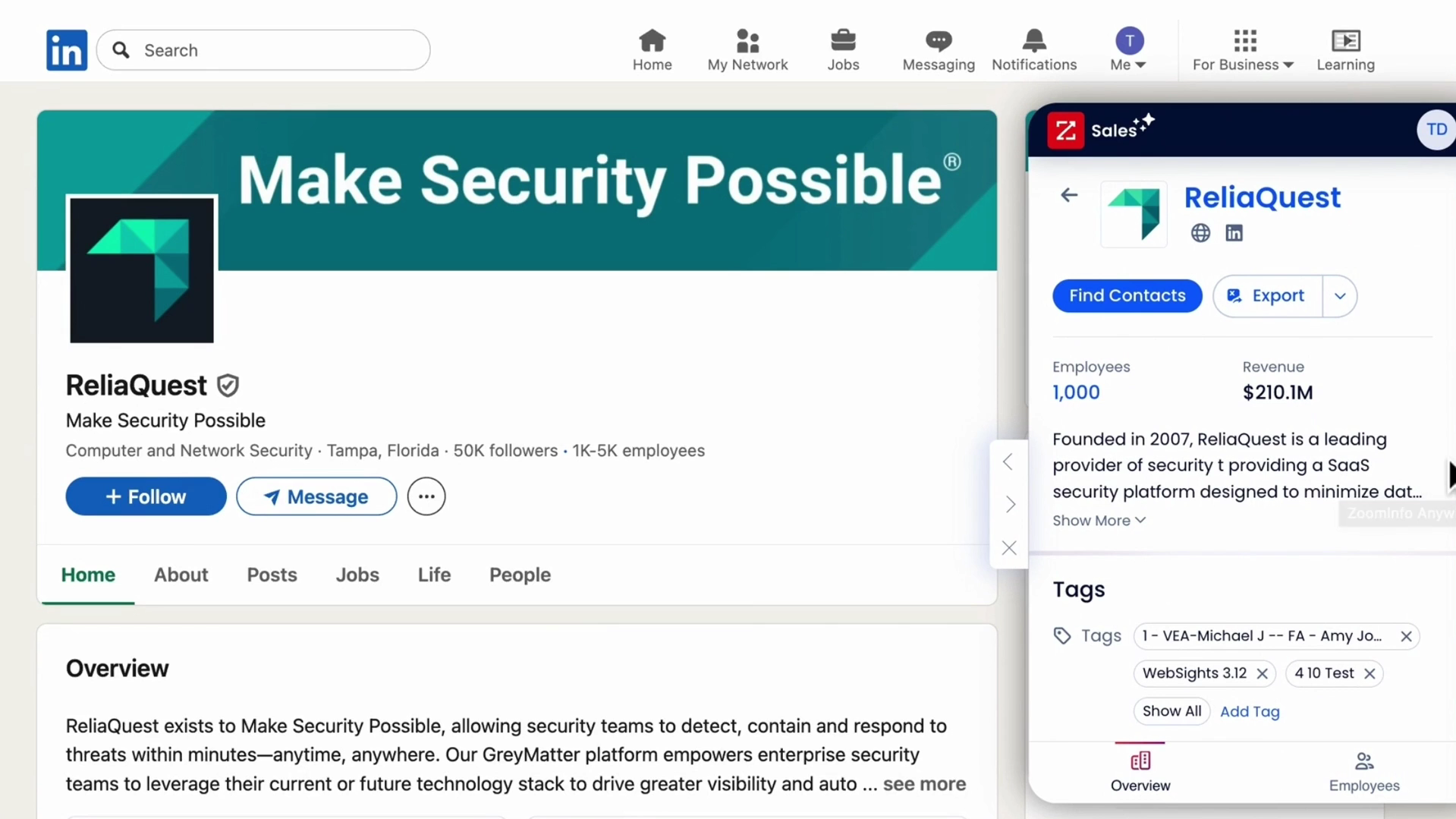Expand the Export options chevron

(1340, 296)
